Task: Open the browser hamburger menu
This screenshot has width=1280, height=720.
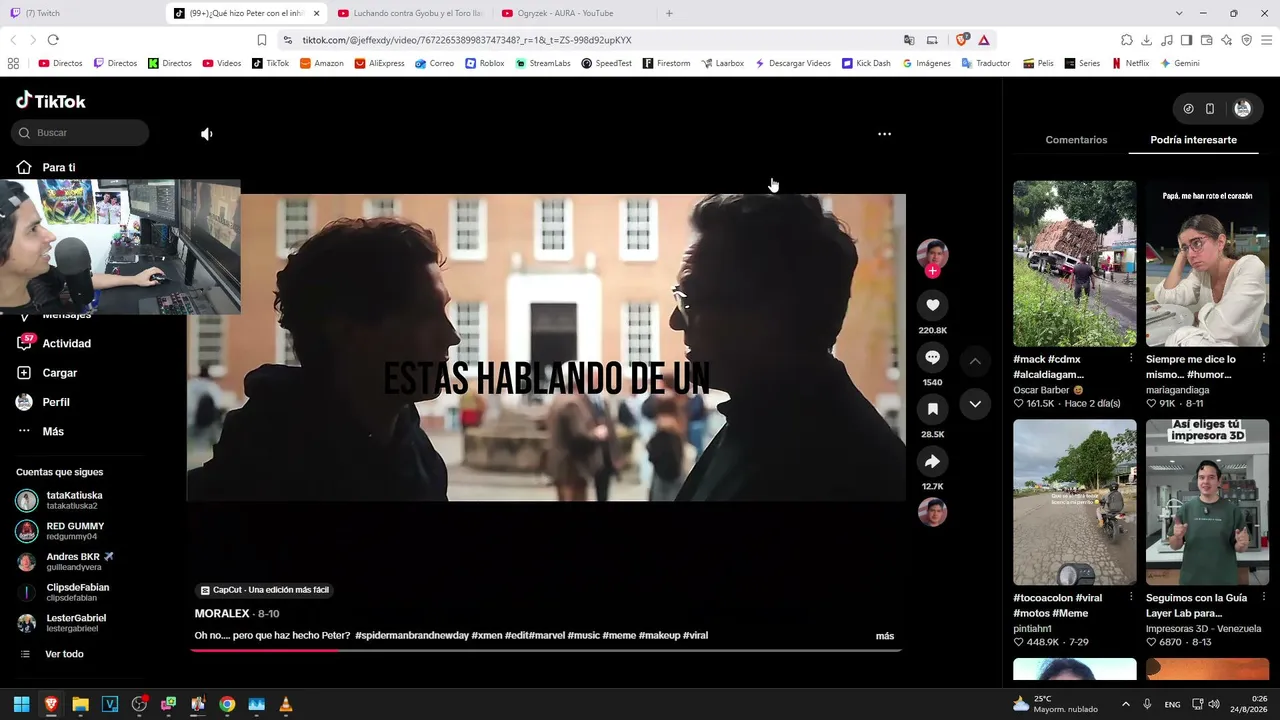Action: pyautogui.click(x=1267, y=40)
